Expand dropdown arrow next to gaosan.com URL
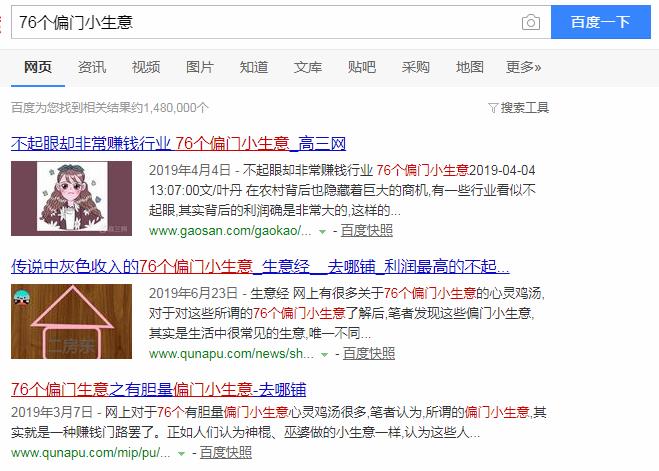Screen dimensions: 659x471 [x=322, y=232]
